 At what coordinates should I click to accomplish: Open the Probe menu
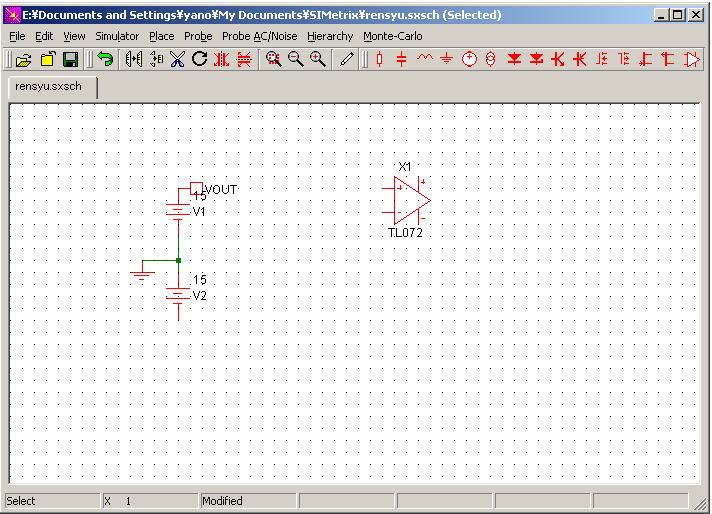pyautogui.click(x=198, y=36)
